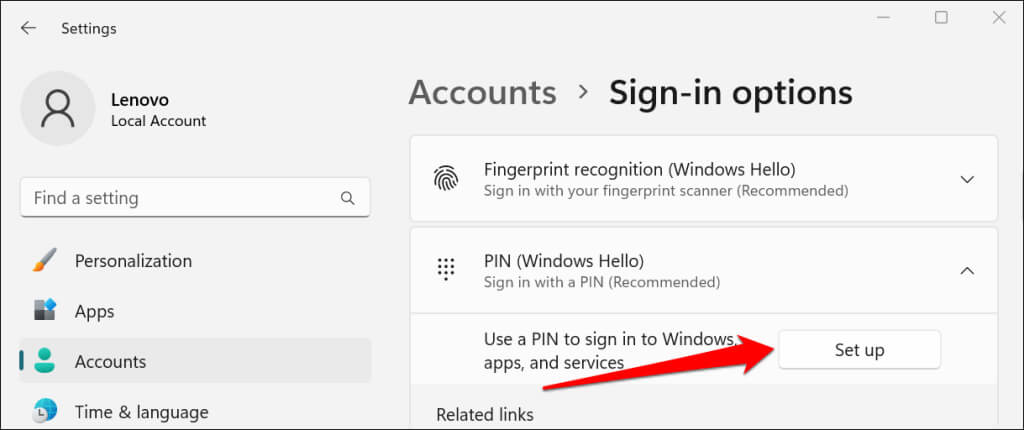This screenshot has width=1024, height=430.
Task: Click the Time & language globe icon
Action: click(x=45, y=411)
